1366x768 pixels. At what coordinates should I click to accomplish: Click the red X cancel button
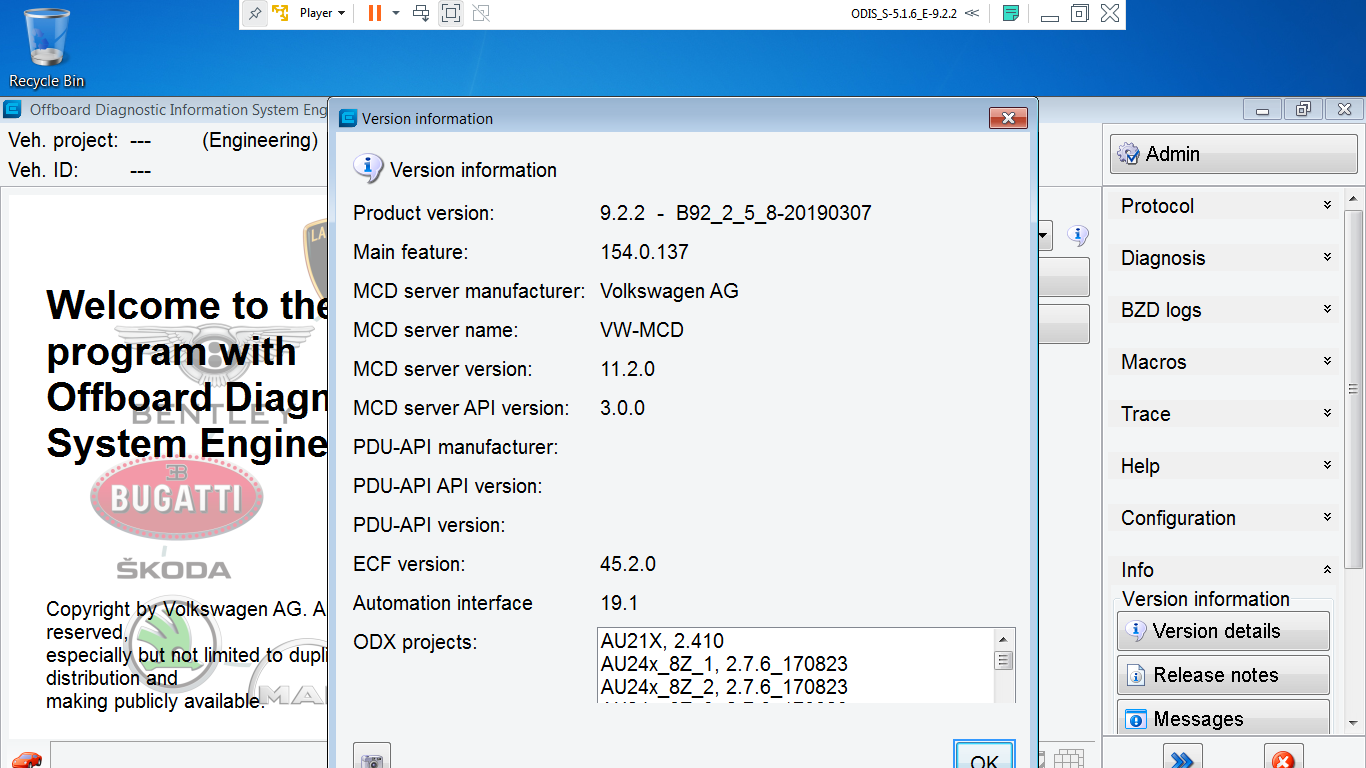pyautogui.click(x=1283, y=757)
